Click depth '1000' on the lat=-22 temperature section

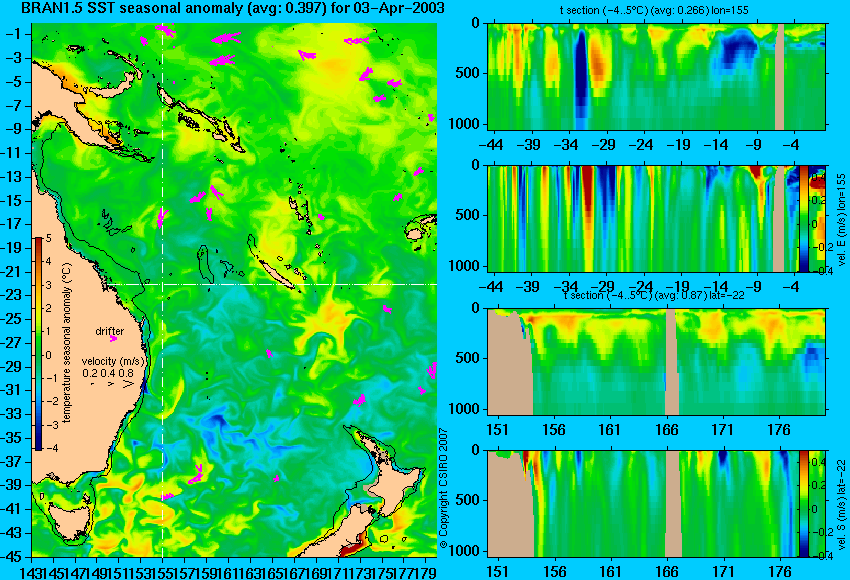[465, 409]
